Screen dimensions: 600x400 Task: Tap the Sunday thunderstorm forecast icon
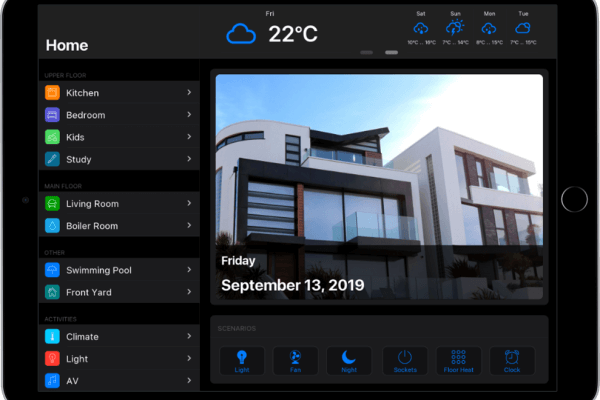pyautogui.click(x=455, y=28)
